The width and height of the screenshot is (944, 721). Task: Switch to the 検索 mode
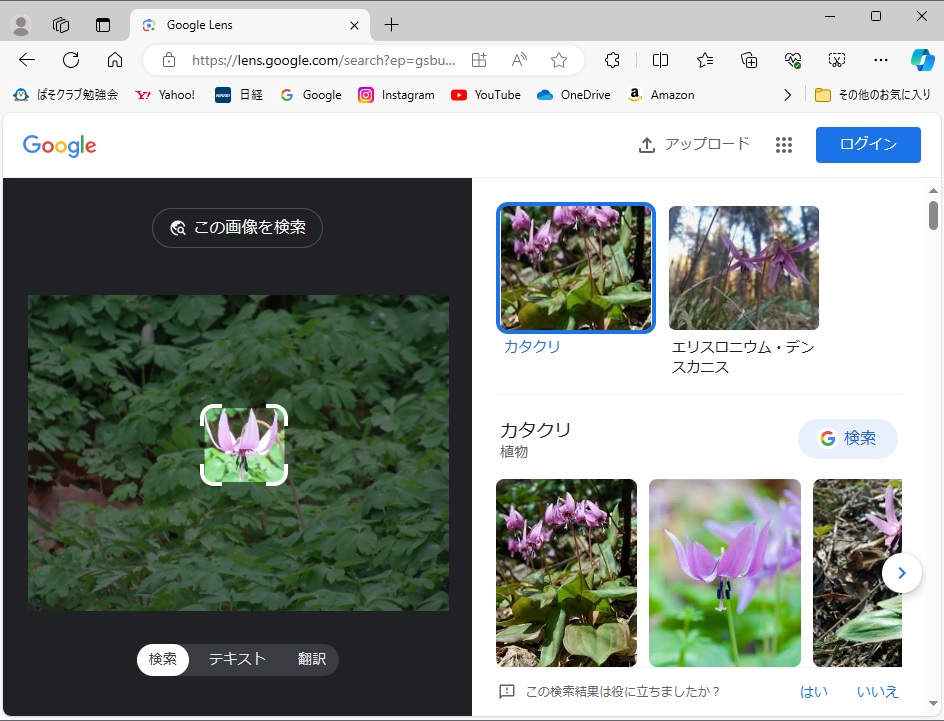(163, 659)
